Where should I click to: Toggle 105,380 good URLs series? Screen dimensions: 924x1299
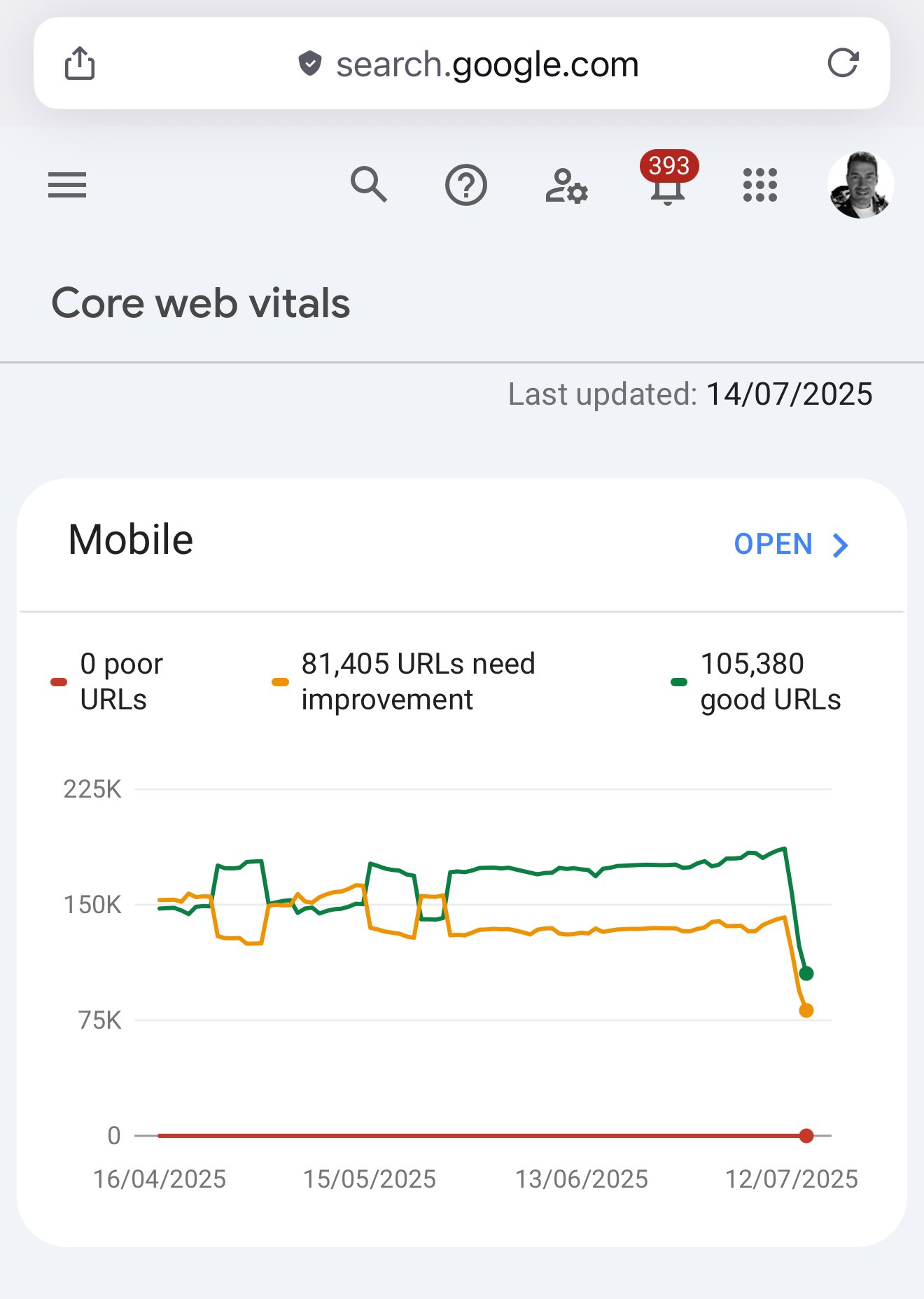pyautogui.click(x=756, y=681)
